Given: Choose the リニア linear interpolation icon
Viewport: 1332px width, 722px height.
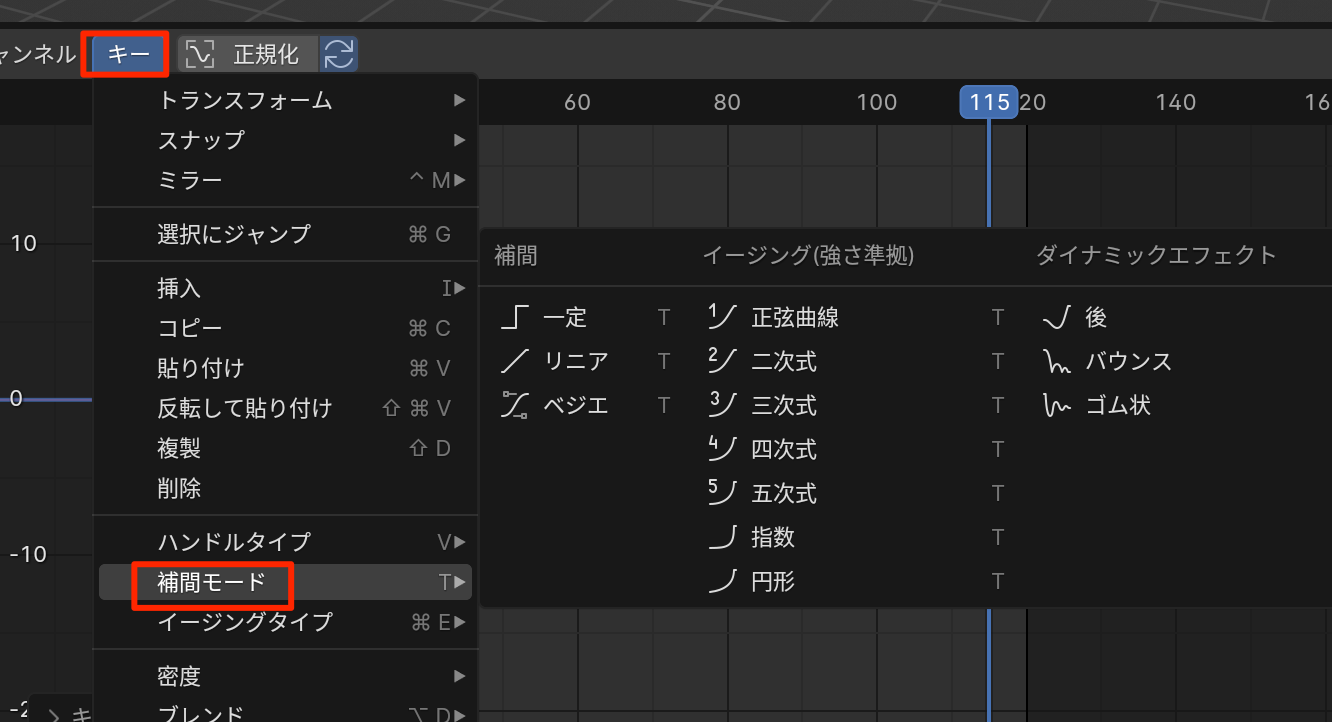Looking at the screenshot, I should click(x=515, y=361).
